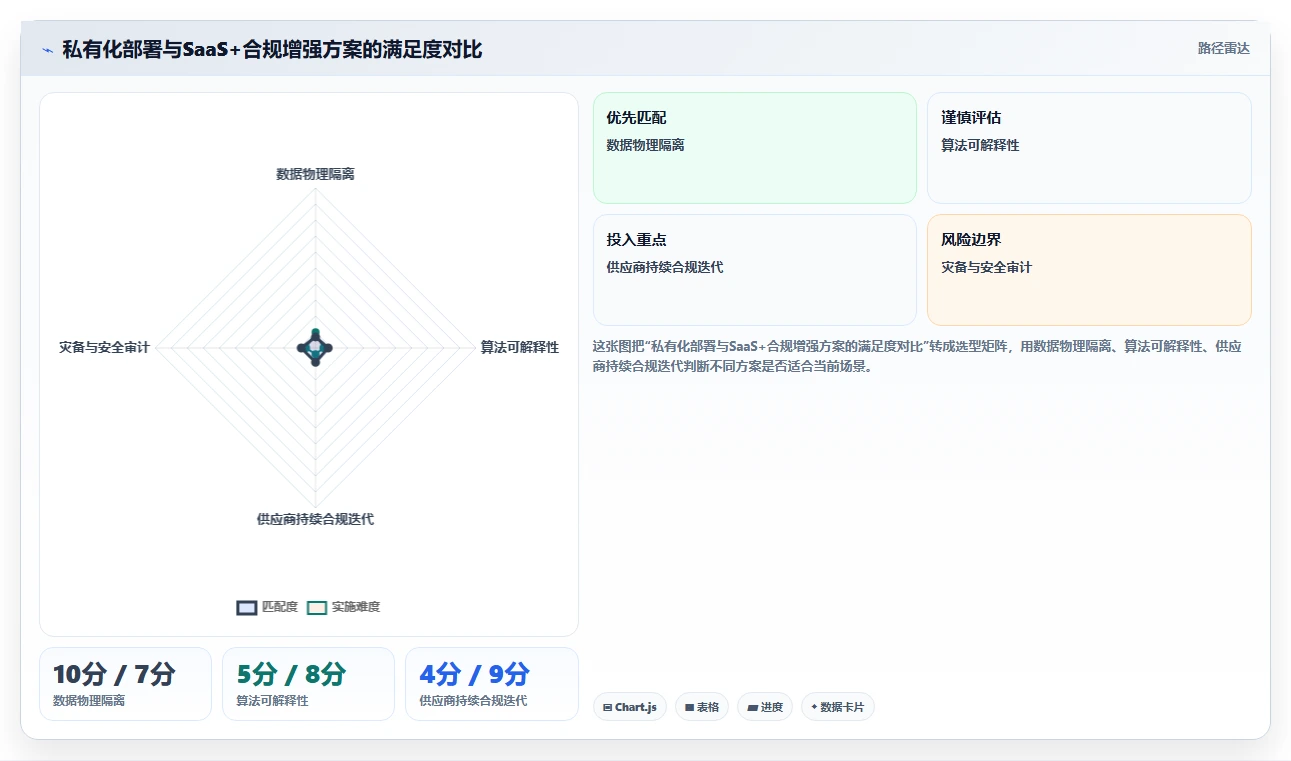Click the 数据物理隔离 radar axis label
1291x761 pixels.
click(315, 174)
